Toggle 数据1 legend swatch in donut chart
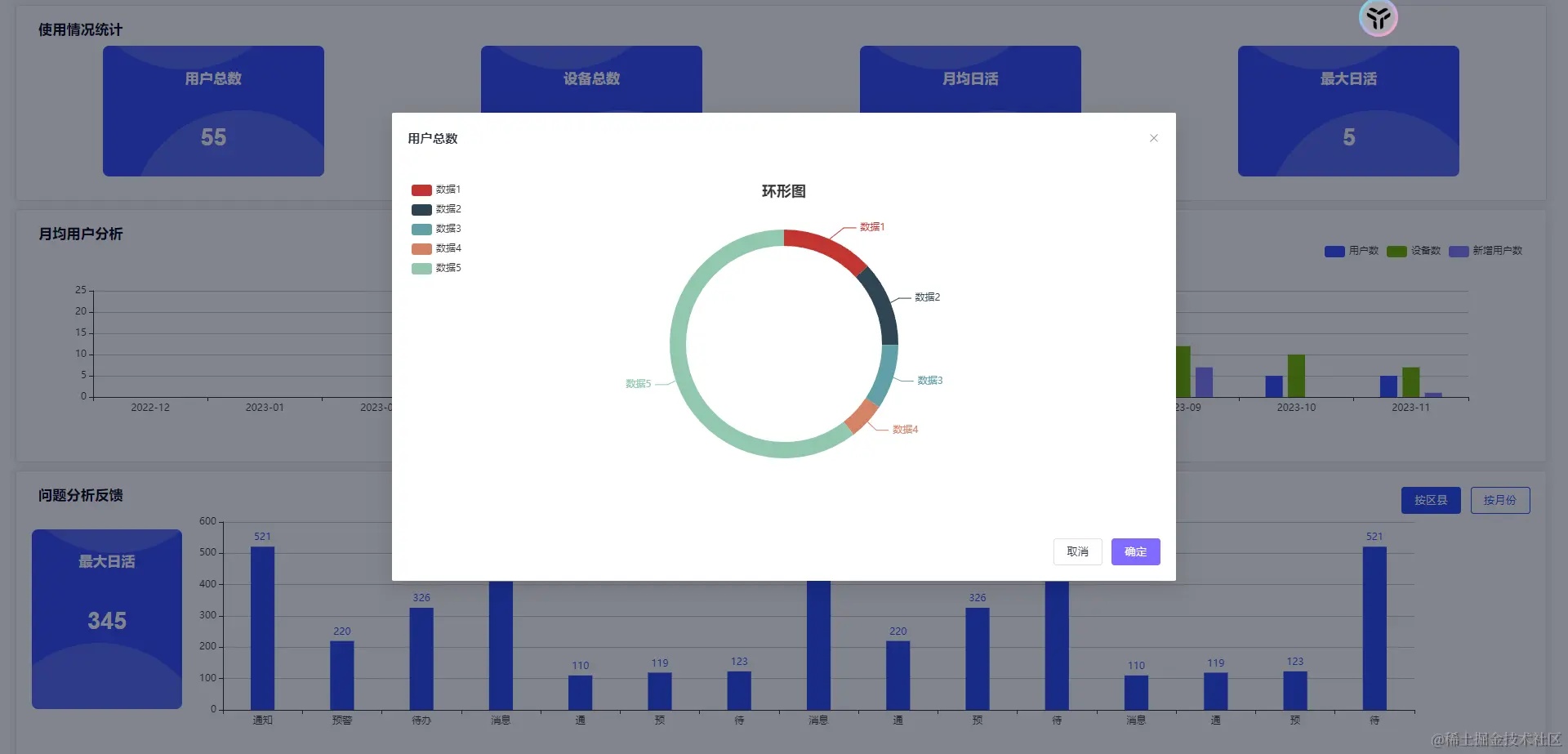The width and height of the screenshot is (1568, 754). (x=421, y=190)
